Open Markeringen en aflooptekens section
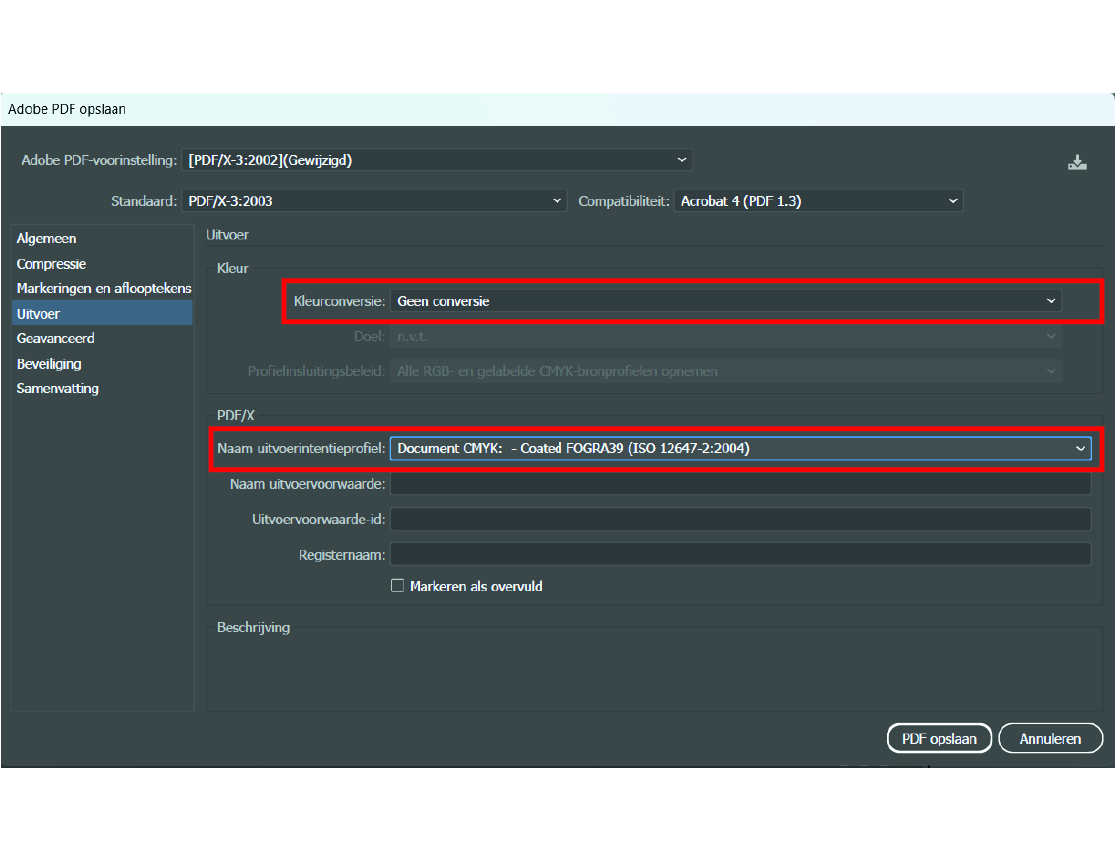The width and height of the screenshot is (1115, 842). tap(103, 288)
